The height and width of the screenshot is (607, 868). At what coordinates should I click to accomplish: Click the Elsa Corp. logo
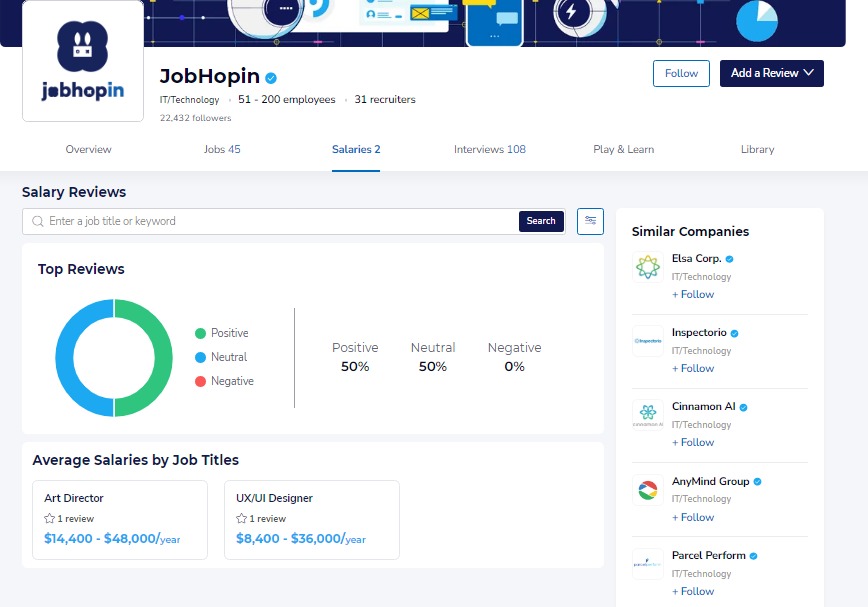(x=648, y=267)
